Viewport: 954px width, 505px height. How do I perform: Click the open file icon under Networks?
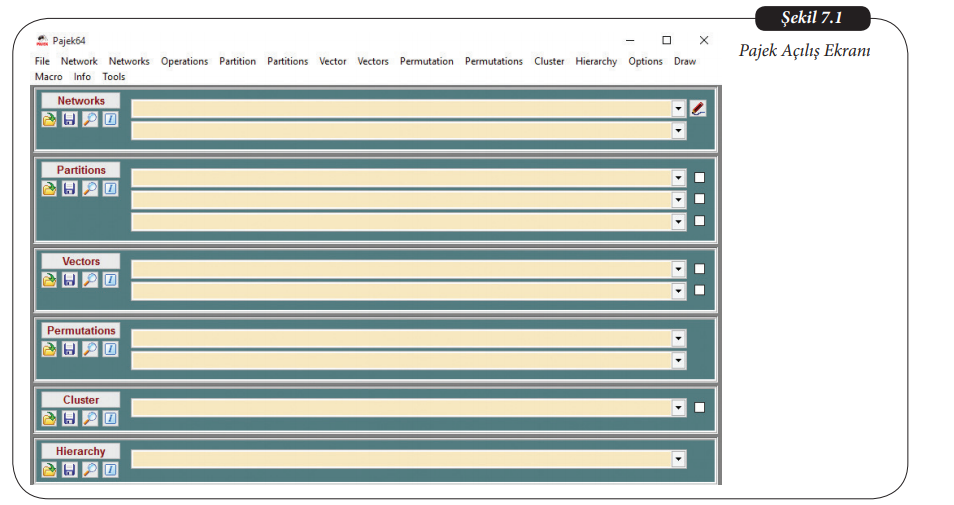click(49, 119)
